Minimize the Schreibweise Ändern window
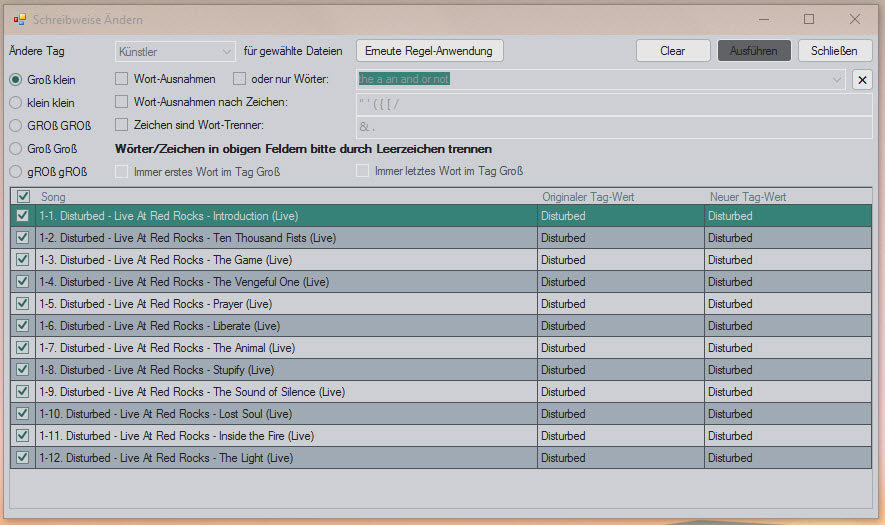 click(764, 19)
